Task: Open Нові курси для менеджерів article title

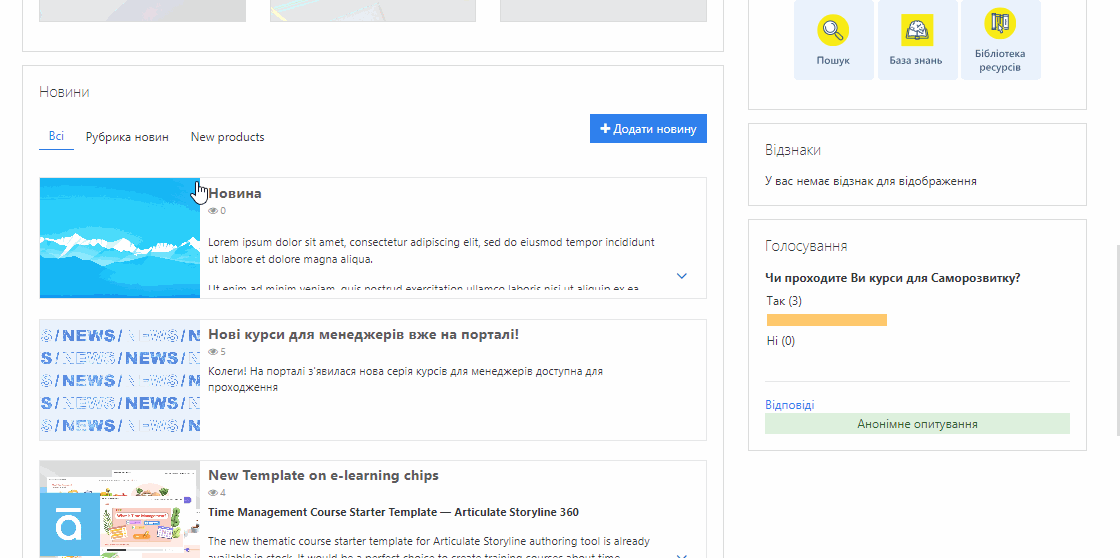Action: (363, 334)
